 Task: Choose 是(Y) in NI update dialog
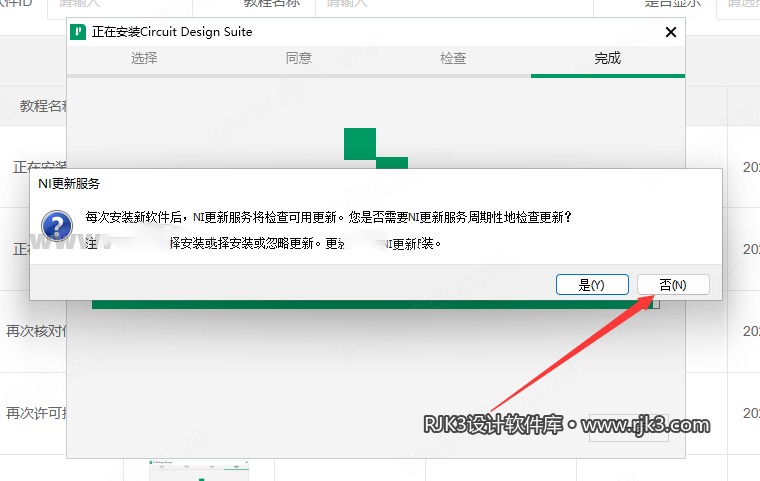click(592, 285)
